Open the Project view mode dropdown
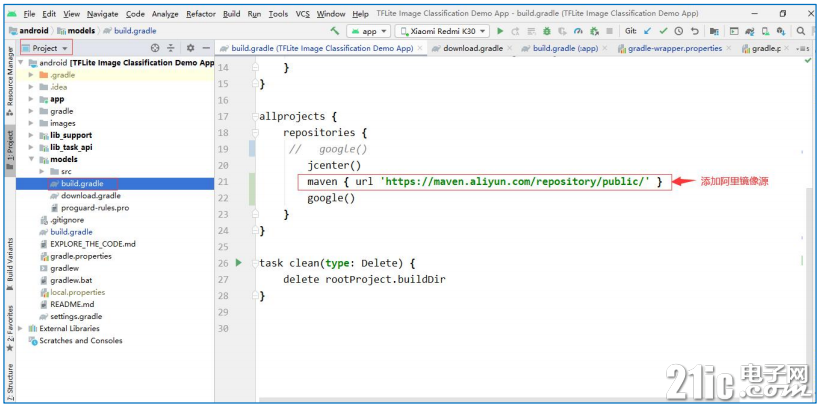This screenshot has height=407, width=820. pyautogui.click(x=45, y=48)
